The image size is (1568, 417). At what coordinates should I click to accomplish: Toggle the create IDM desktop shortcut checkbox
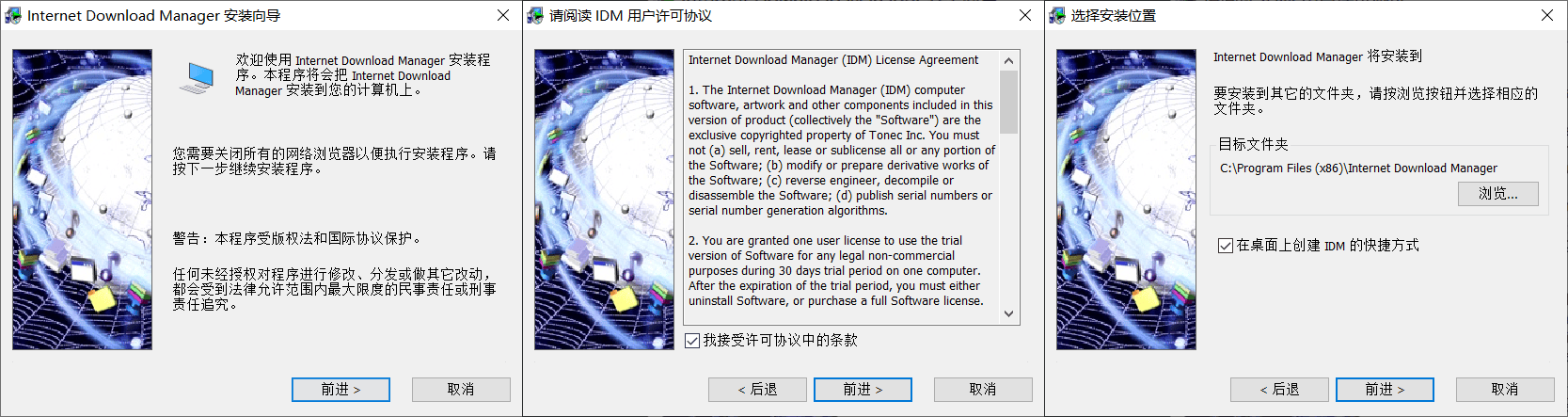coord(1226,246)
